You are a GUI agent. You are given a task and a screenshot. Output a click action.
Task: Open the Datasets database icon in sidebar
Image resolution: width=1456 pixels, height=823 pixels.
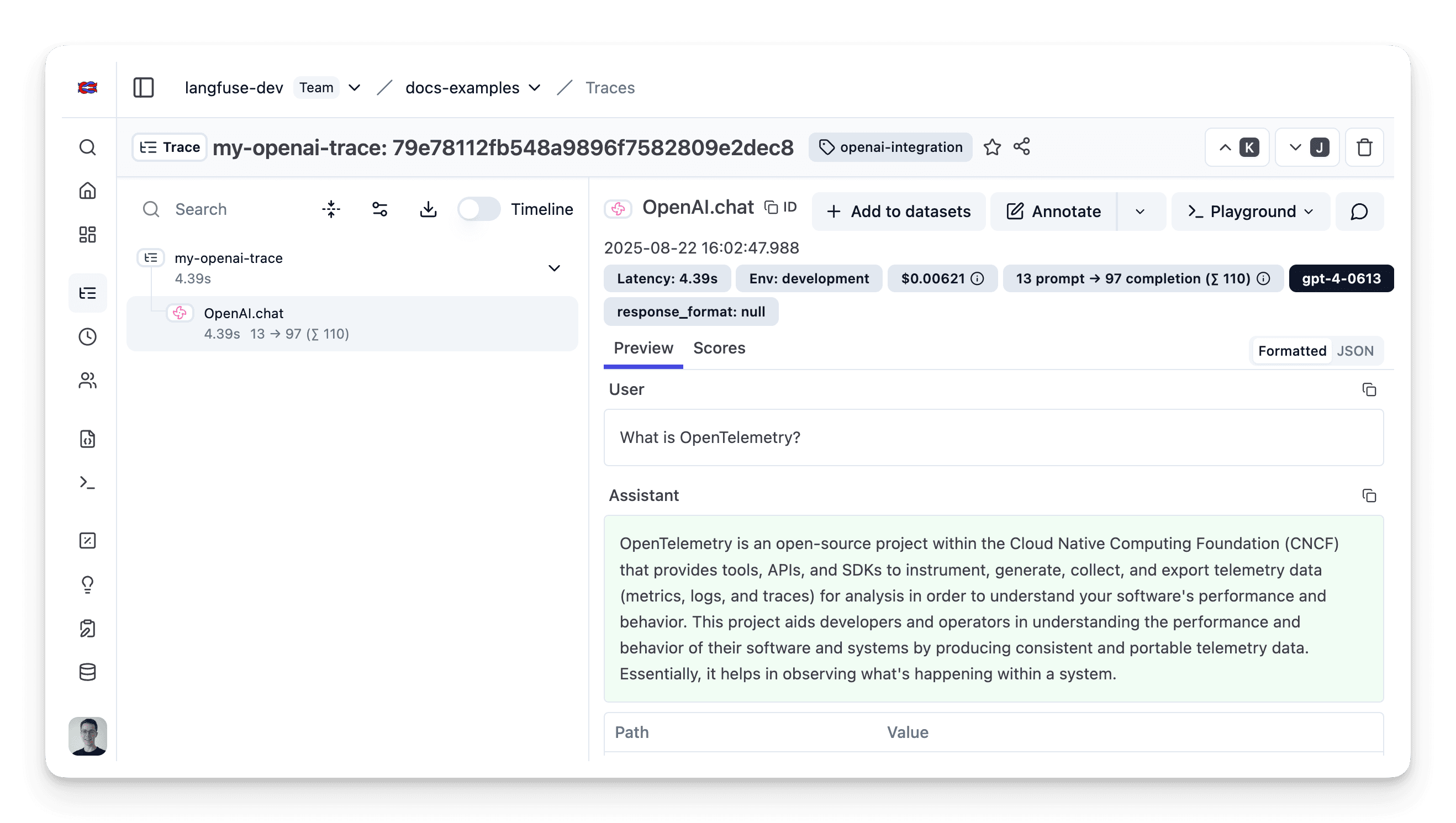point(88,672)
